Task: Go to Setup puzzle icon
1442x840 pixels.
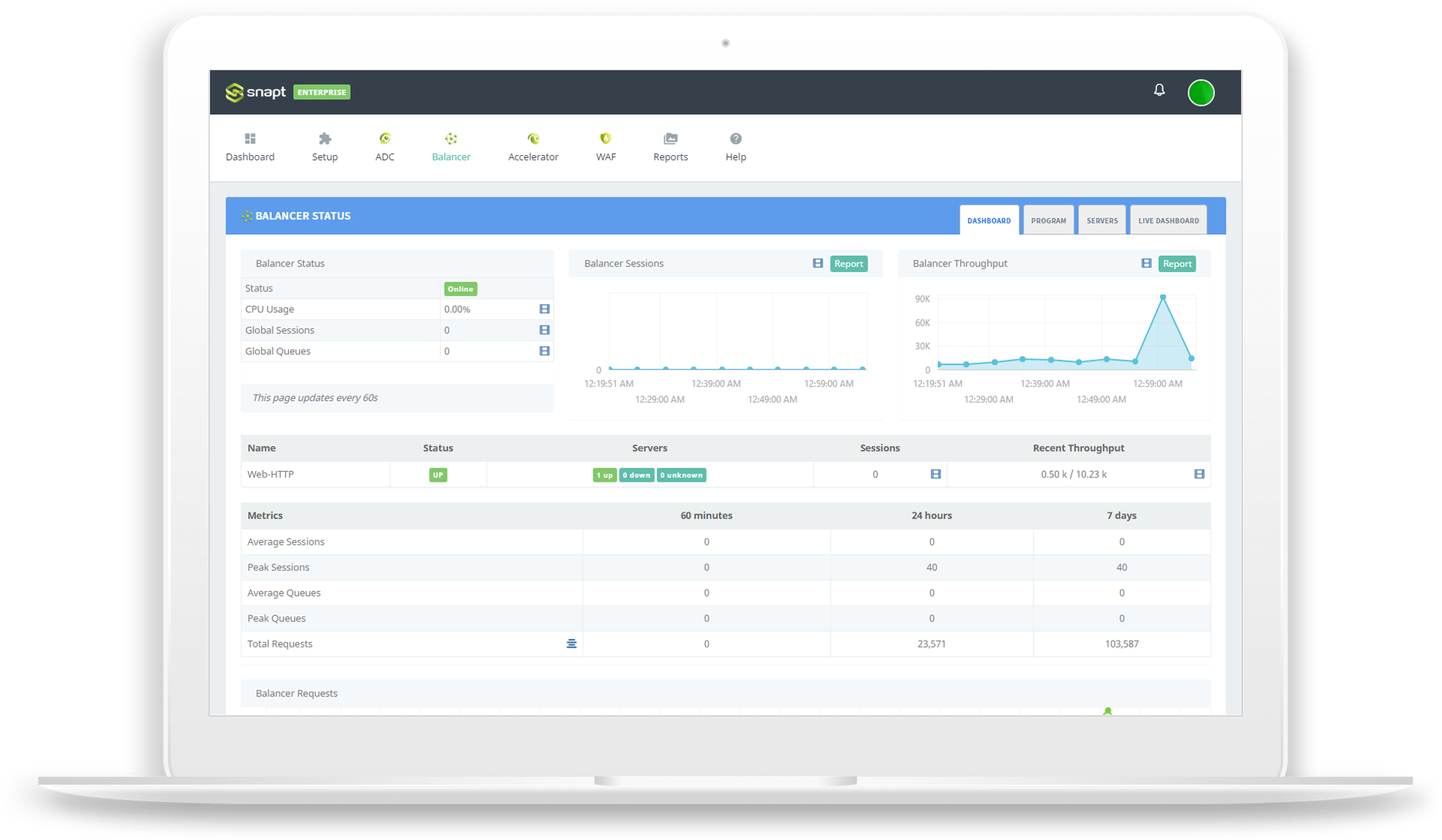Action: pyautogui.click(x=325, y=139)
